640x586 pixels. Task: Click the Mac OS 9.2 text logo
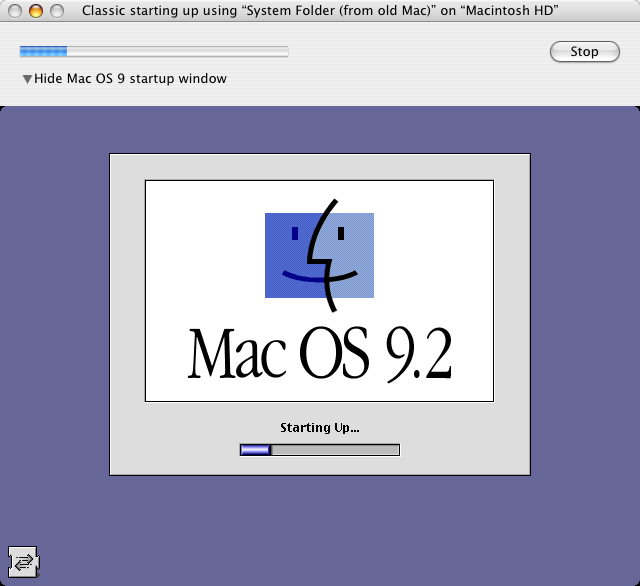[320, 353]
